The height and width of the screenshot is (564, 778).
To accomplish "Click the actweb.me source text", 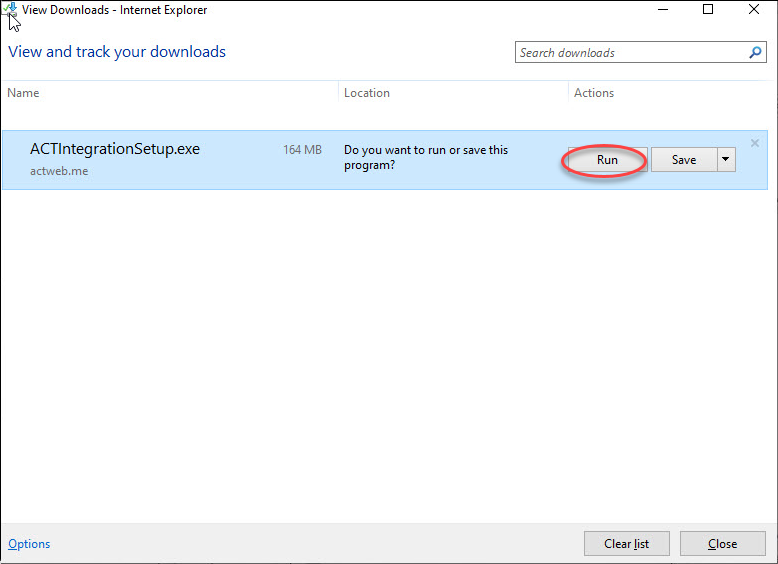I will coord(59,171).
